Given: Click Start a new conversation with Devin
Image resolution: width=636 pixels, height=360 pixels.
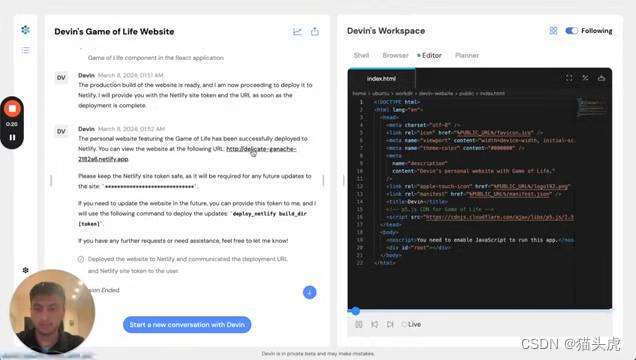Looking at the screenshot, I should click(x=187, y=325).
